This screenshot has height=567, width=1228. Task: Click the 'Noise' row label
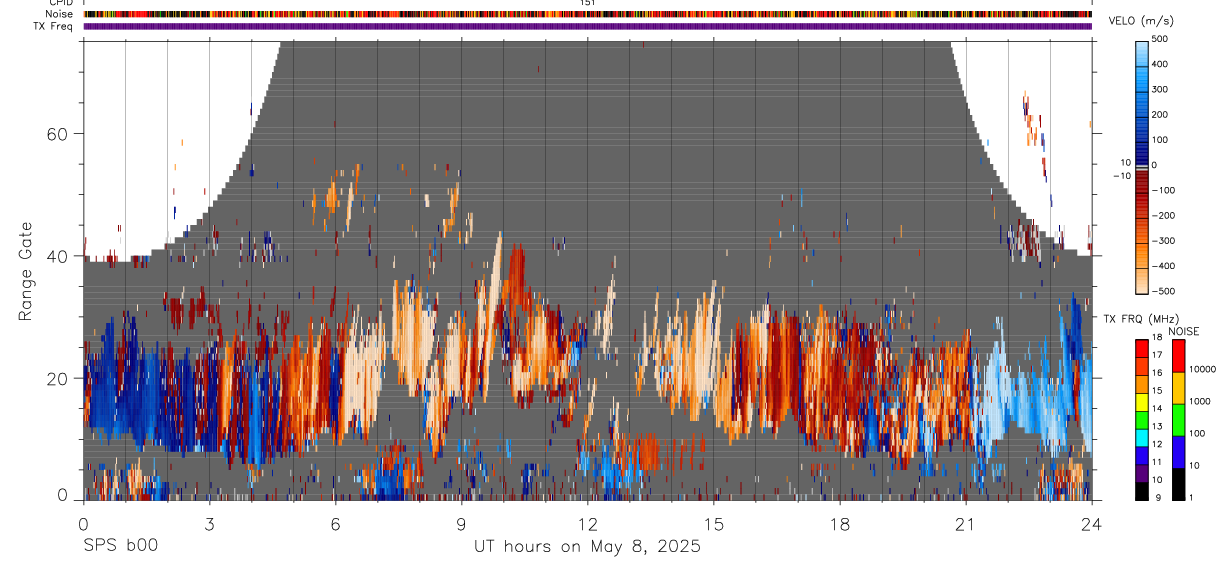pos(60,14)
